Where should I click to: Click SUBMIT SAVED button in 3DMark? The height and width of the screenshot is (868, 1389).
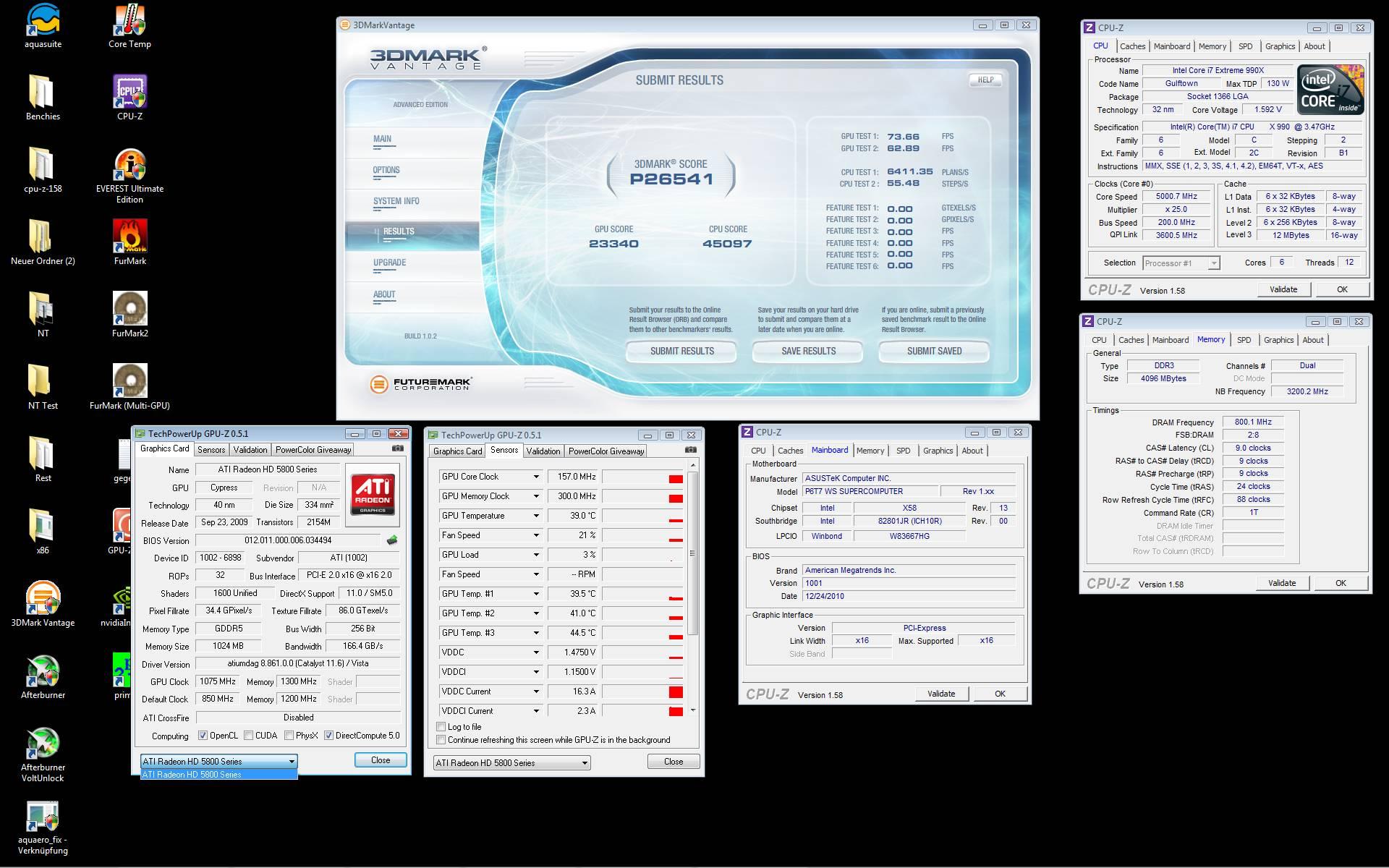coord(934,351)
